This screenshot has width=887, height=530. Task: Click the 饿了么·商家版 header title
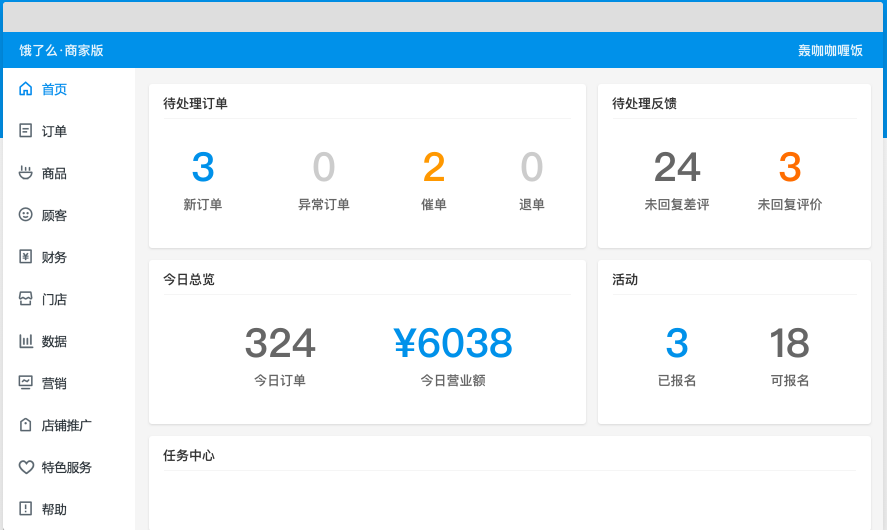(x=62, y=50)
